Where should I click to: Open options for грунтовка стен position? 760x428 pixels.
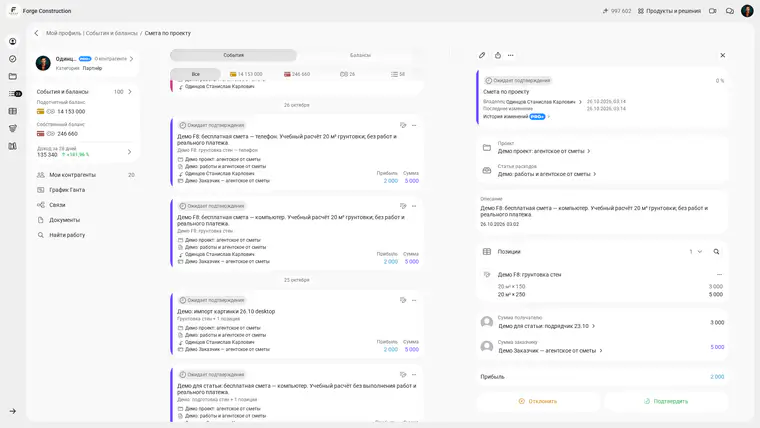[x=719, y=275]
